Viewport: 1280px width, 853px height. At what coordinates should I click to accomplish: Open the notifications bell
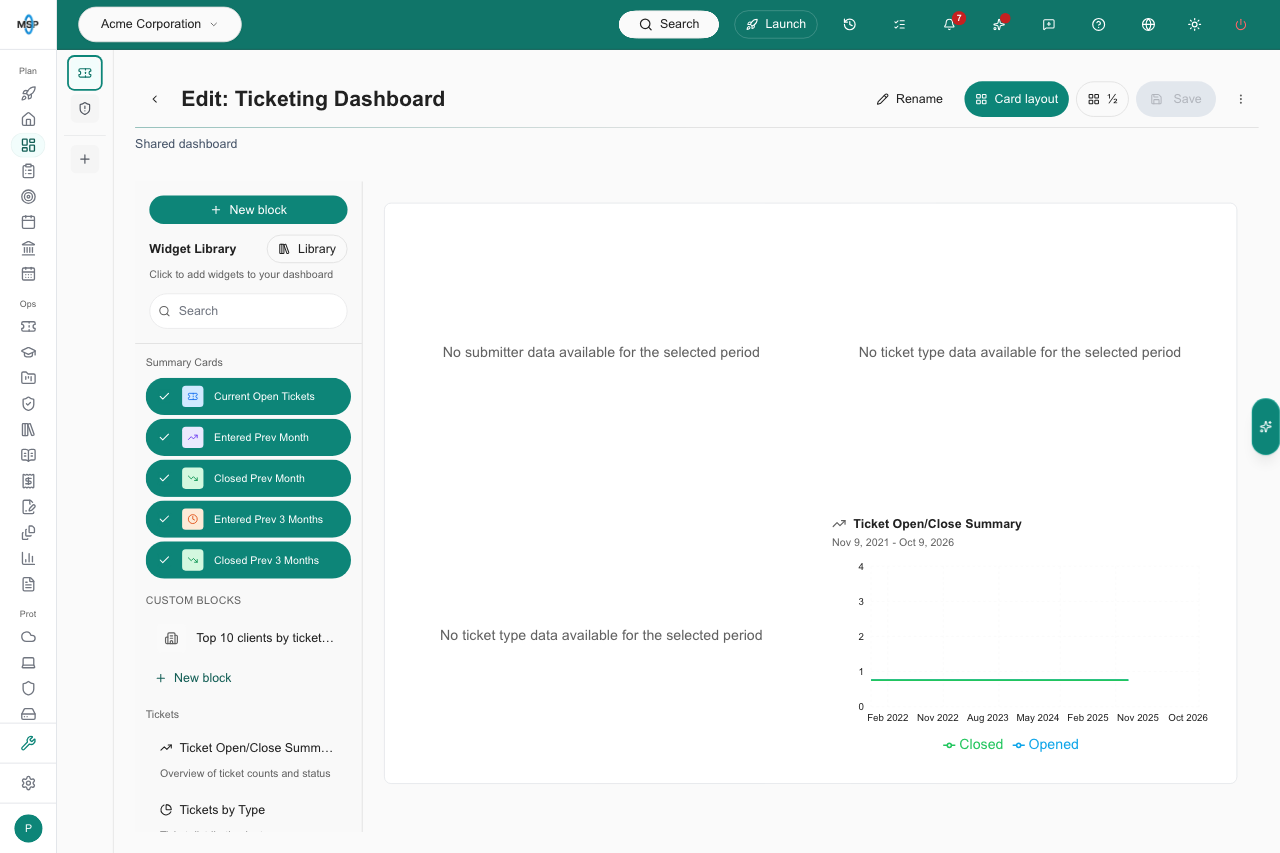[950, 24]
